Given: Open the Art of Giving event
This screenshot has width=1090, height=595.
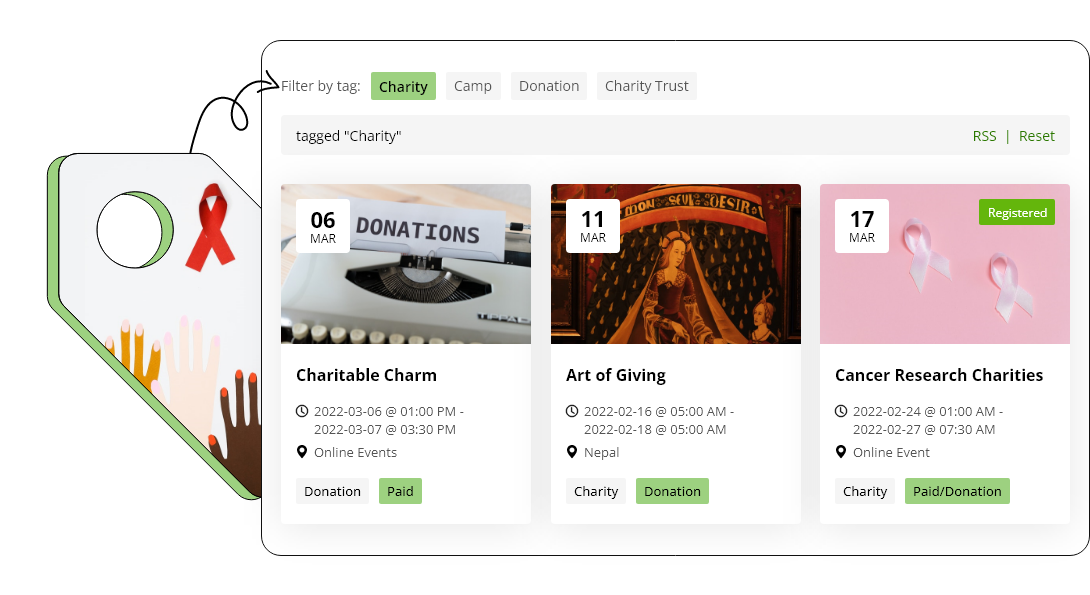Looking at the screenshot, I should pyautogui.click(x=616, y=375).
